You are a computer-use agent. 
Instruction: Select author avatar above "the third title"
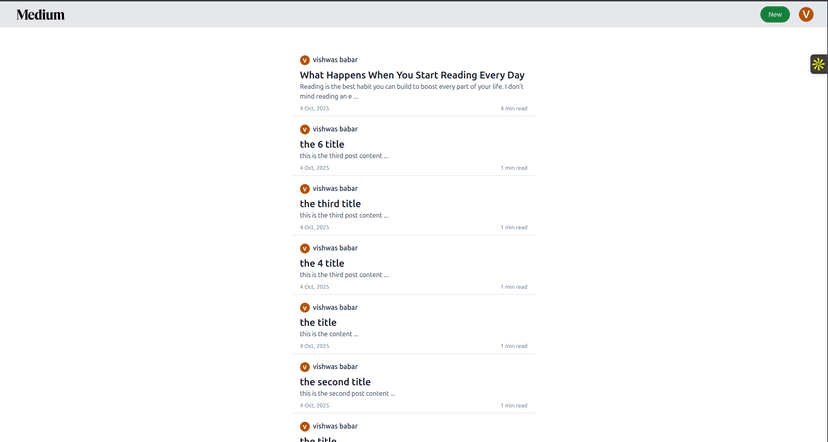tap(305, 189)
